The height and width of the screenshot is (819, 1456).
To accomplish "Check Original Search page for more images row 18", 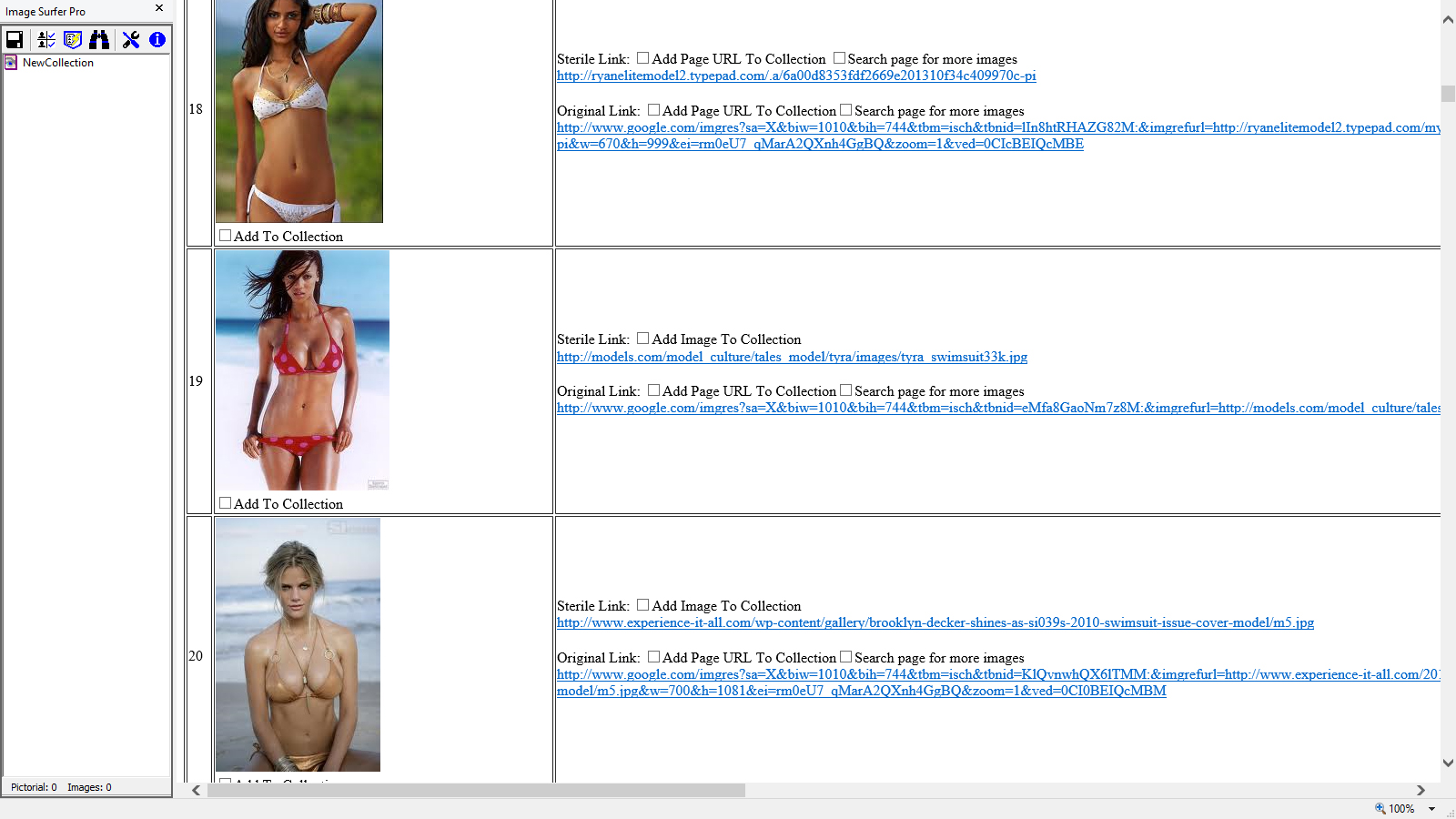I will click(845, 110).
